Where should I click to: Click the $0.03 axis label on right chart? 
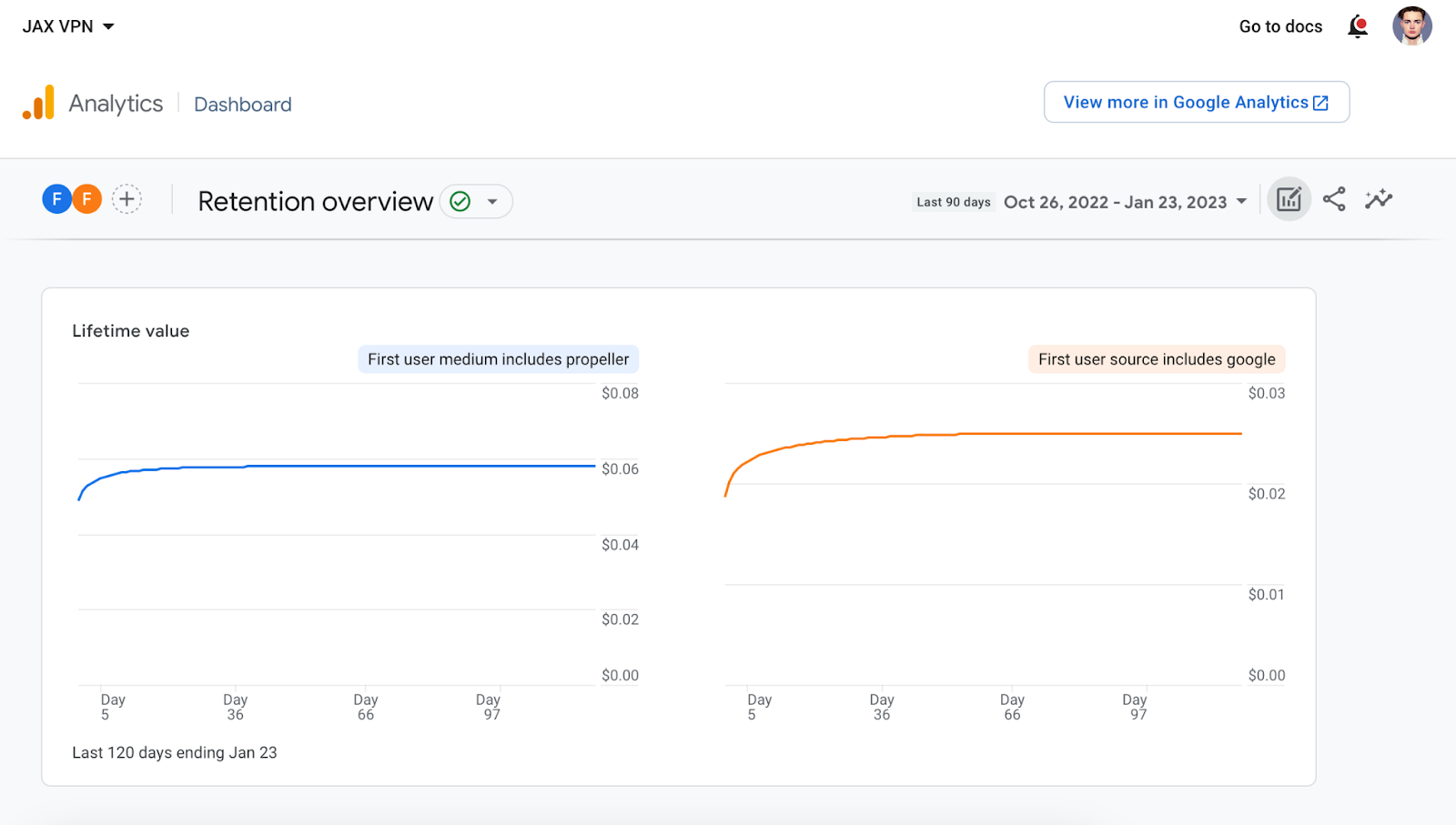click(x=1267, y=393)
